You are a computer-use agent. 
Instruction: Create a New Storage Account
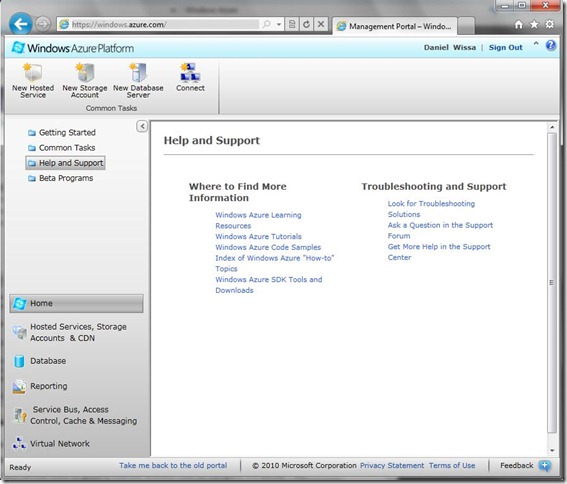pyautogui.click(x=85, y=81)
